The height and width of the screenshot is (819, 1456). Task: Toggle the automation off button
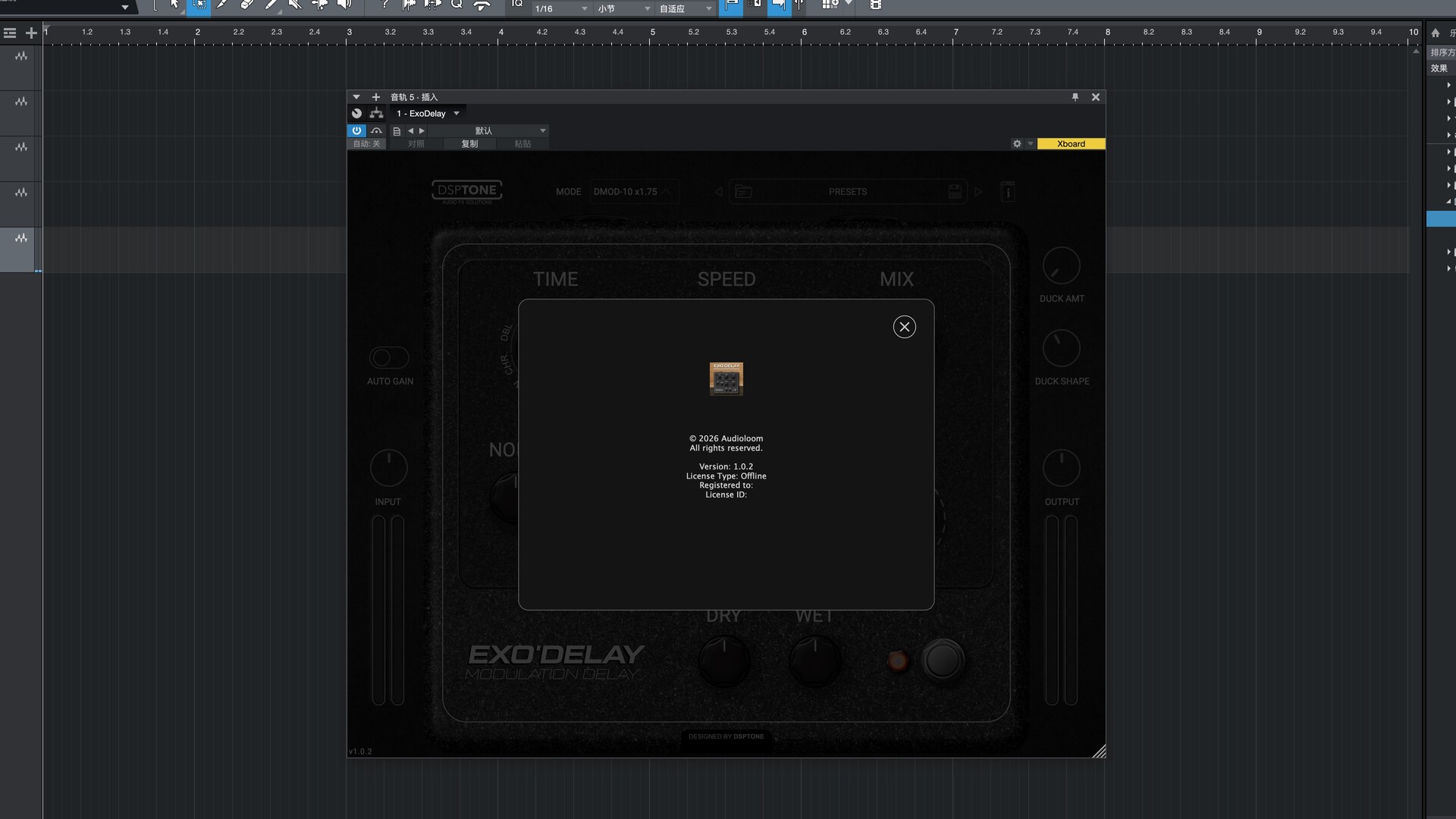[x=367, y=144]
